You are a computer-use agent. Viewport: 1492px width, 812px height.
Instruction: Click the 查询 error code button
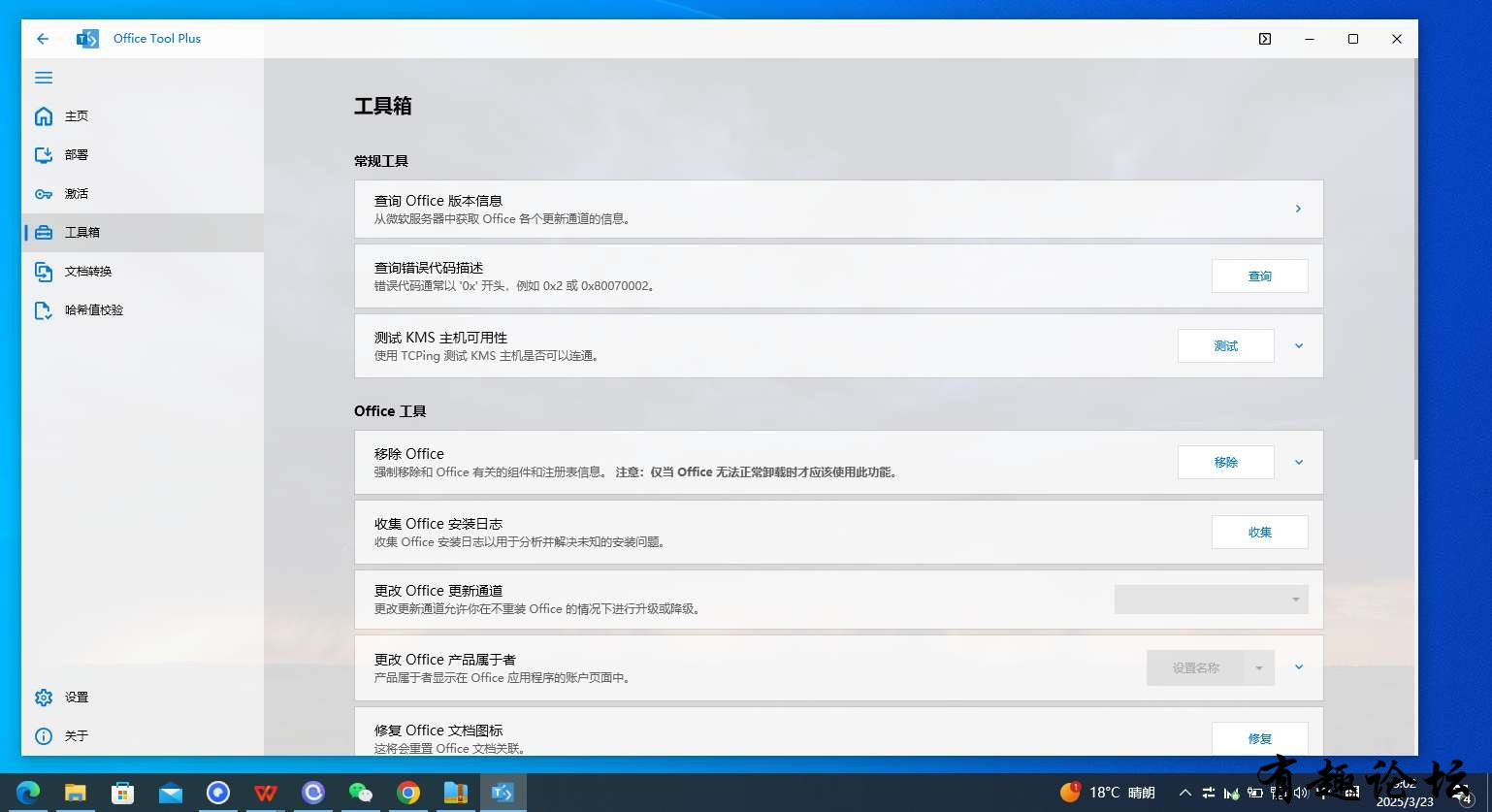click(1260, 276)
